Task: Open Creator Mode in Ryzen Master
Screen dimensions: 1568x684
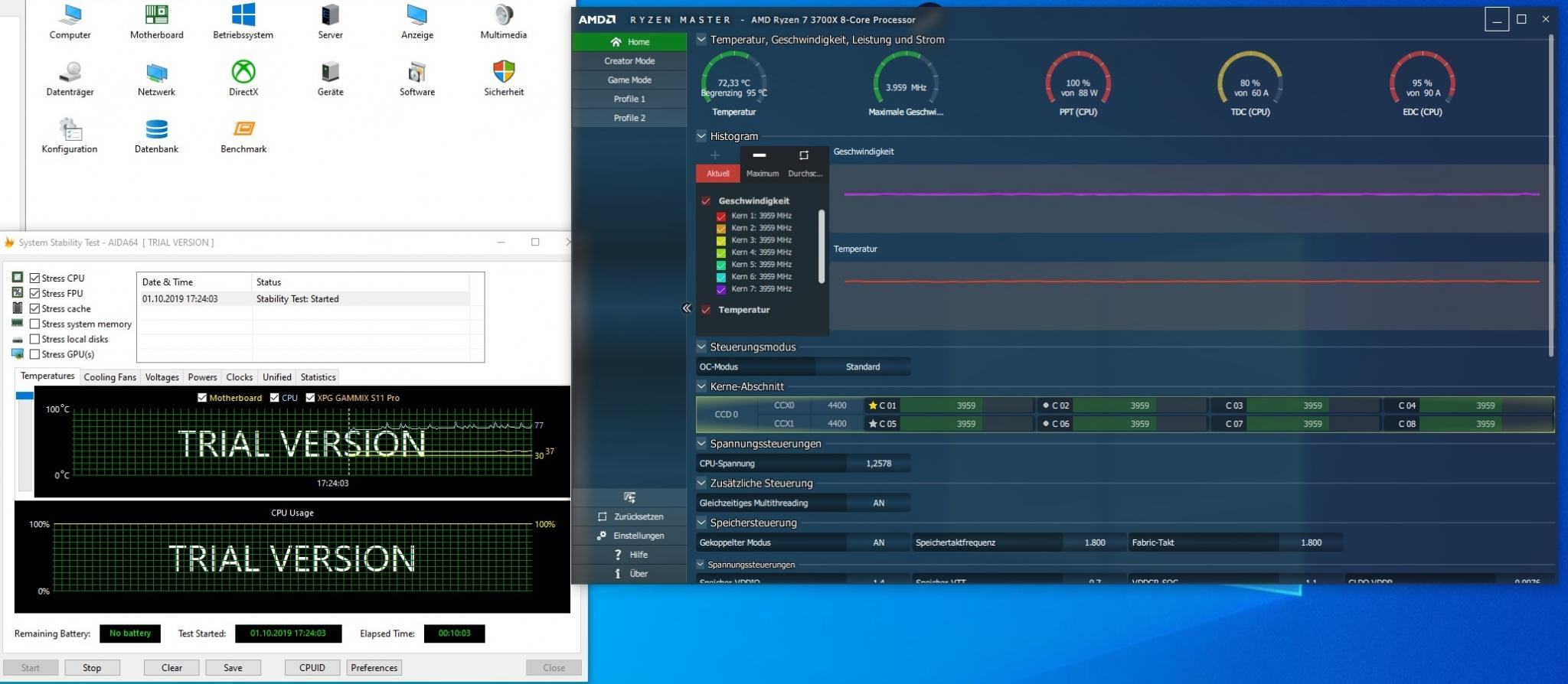Action: [x=629, y=61]
